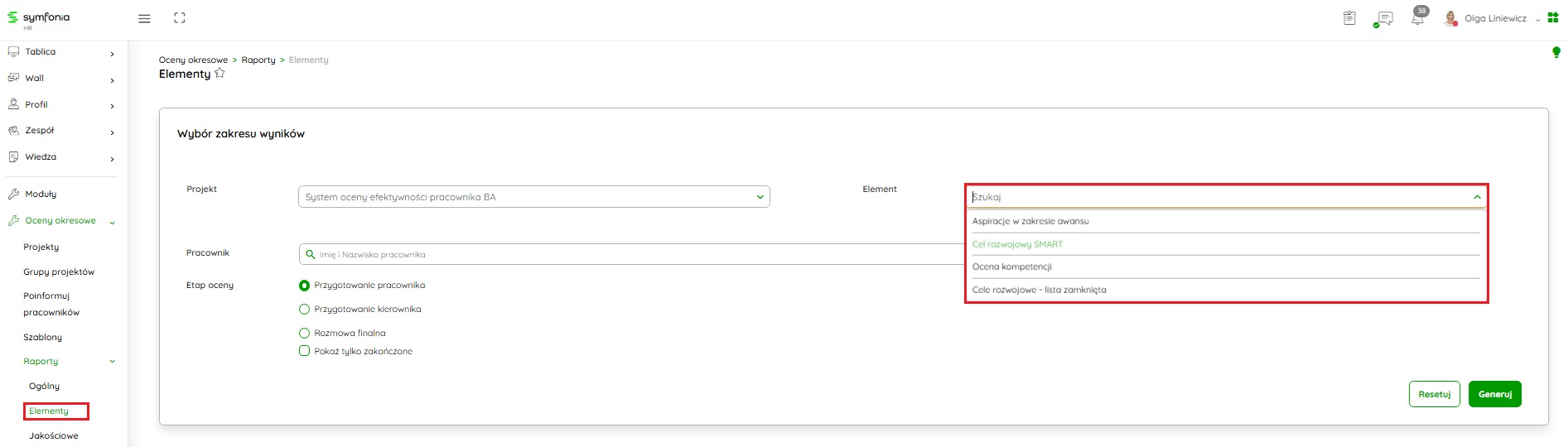
Task: Enable Pokaż tylko zakończone checkbox
Action: coord(304,351)
